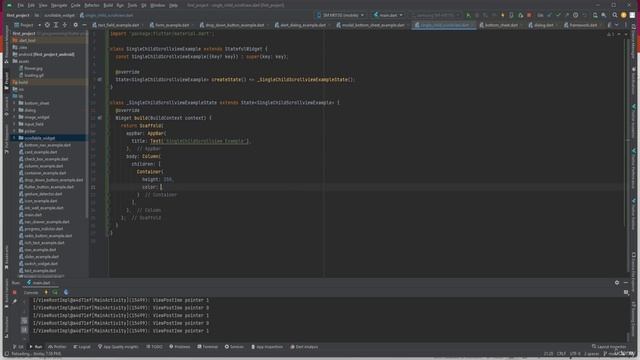The width and height of the screenshot is (640, 360).
Task: Open the Navigate menu
Action: pyautogui.click(x=59, y=5)
